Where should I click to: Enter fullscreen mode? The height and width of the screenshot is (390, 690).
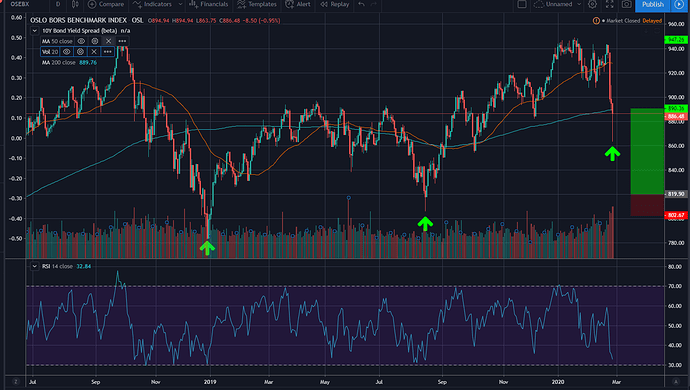click(609, 4)
